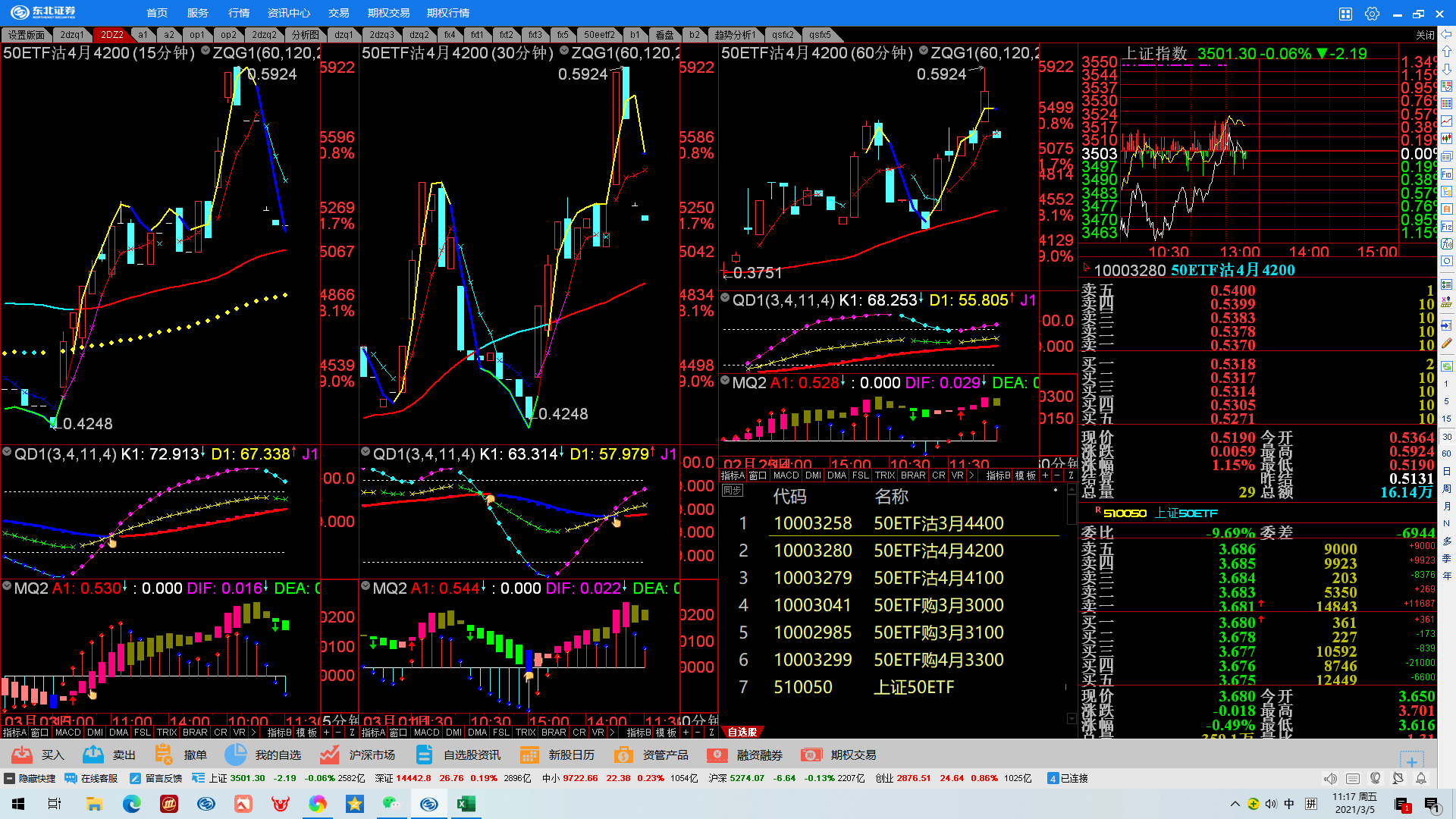Open 模板 template menu under 30-minute chart
The width and height of the screenshot is (1456, 819).
[666, 733]
